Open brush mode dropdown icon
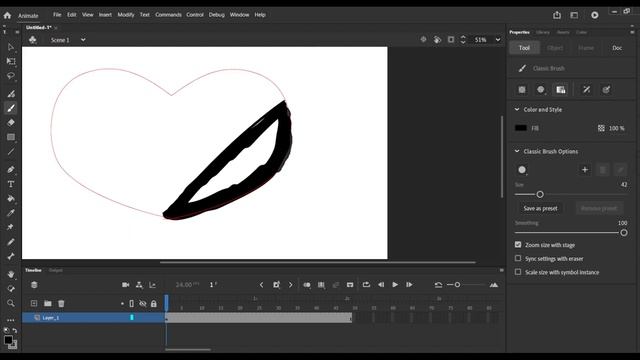The width and height of the screenshot is (640, 360). tap(541, 89)
